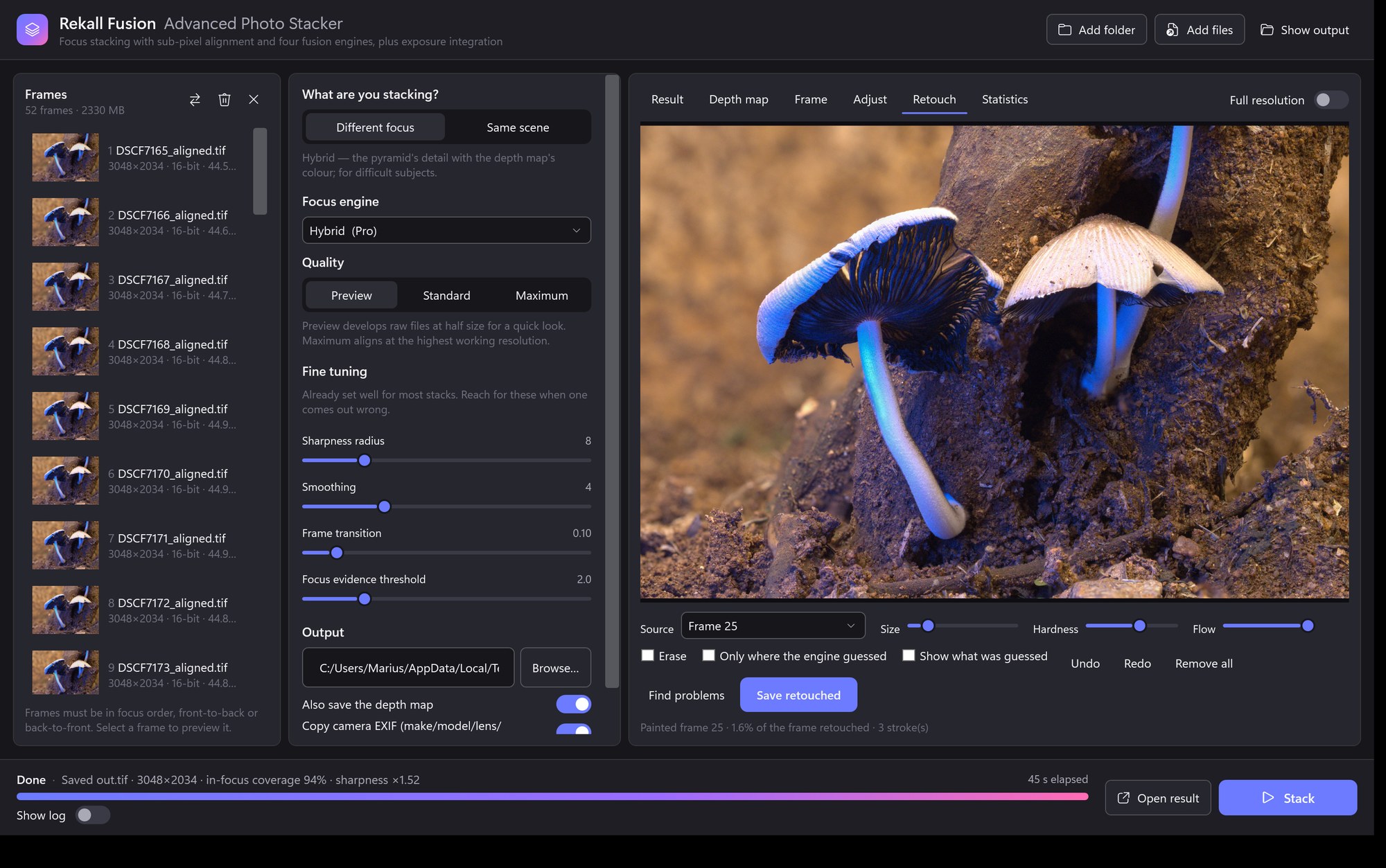
Task: Toggle Also save the depth map
Action: (573, 705)
